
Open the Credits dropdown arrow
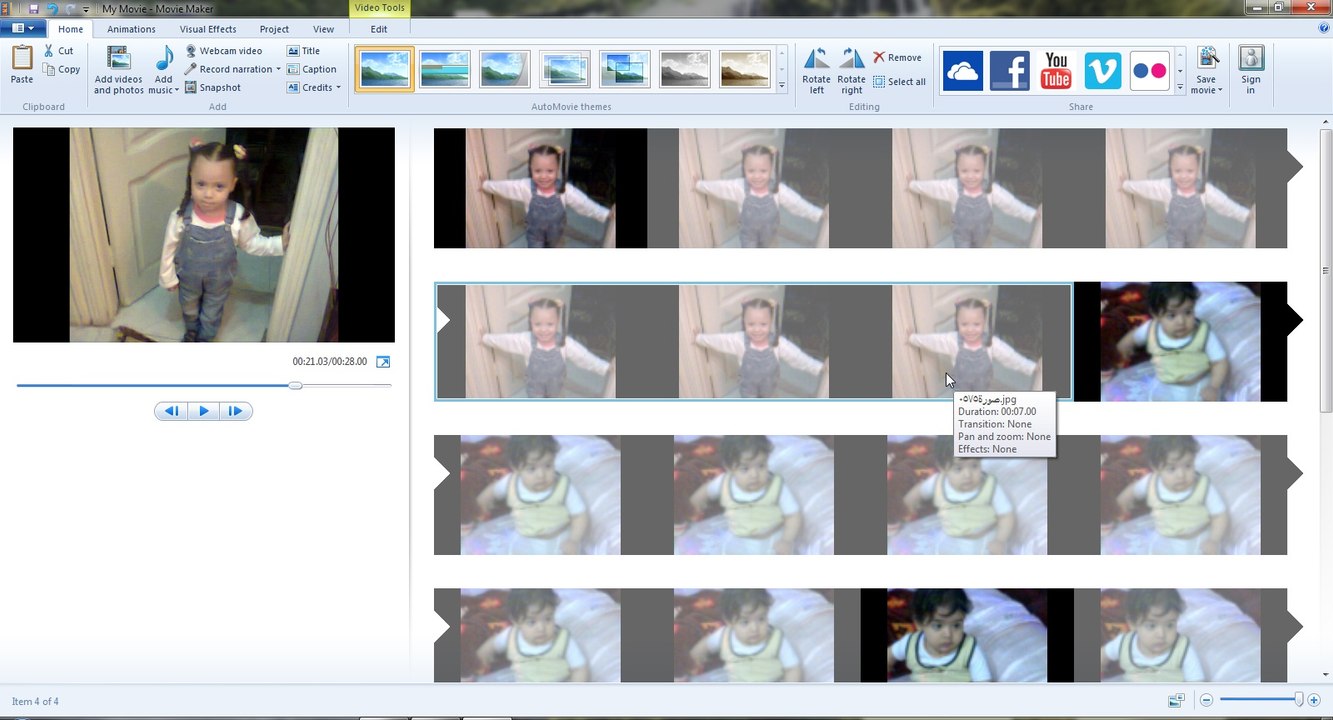point(338,87)
